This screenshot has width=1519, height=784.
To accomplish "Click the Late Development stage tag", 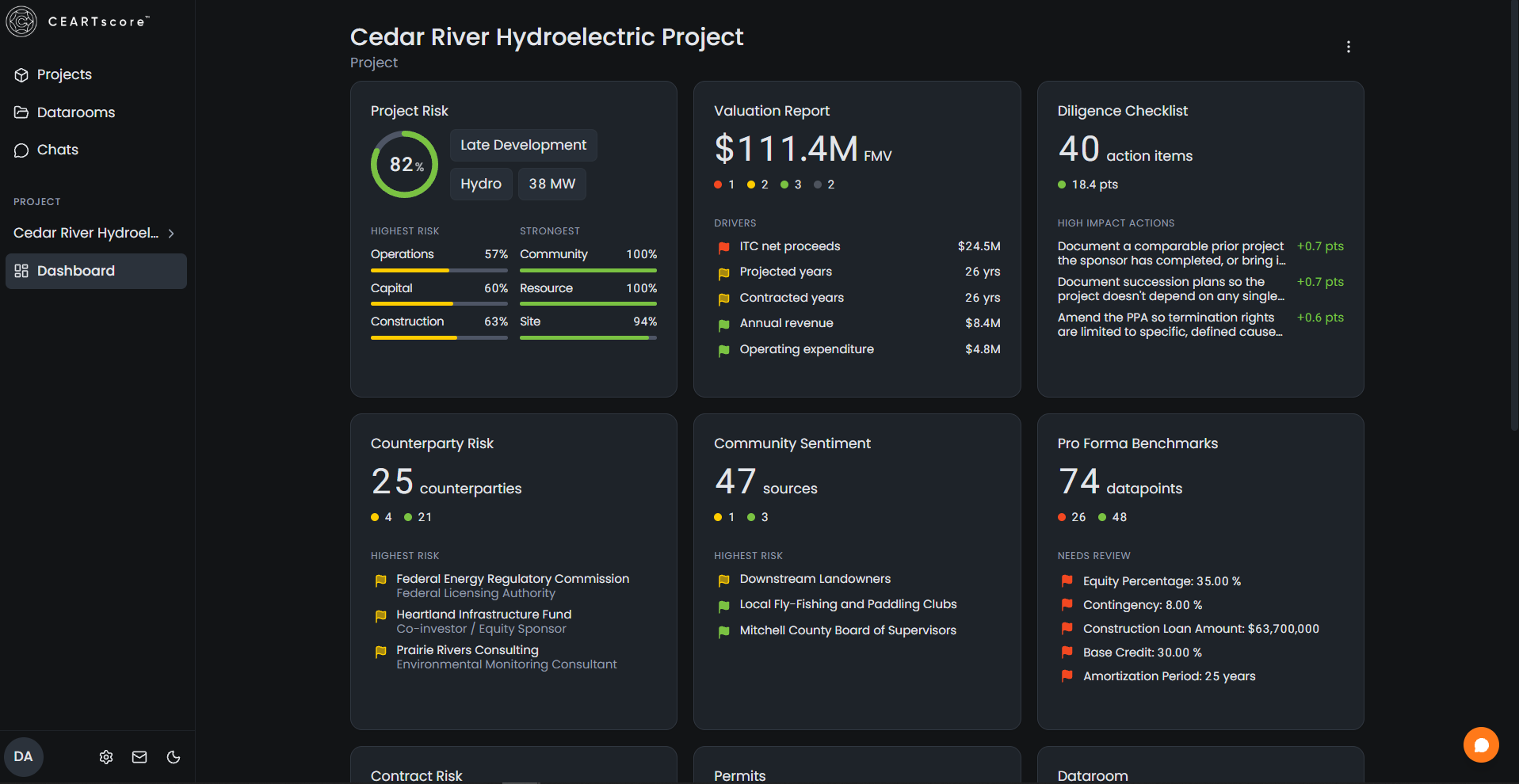I will [x=523, y=145].
